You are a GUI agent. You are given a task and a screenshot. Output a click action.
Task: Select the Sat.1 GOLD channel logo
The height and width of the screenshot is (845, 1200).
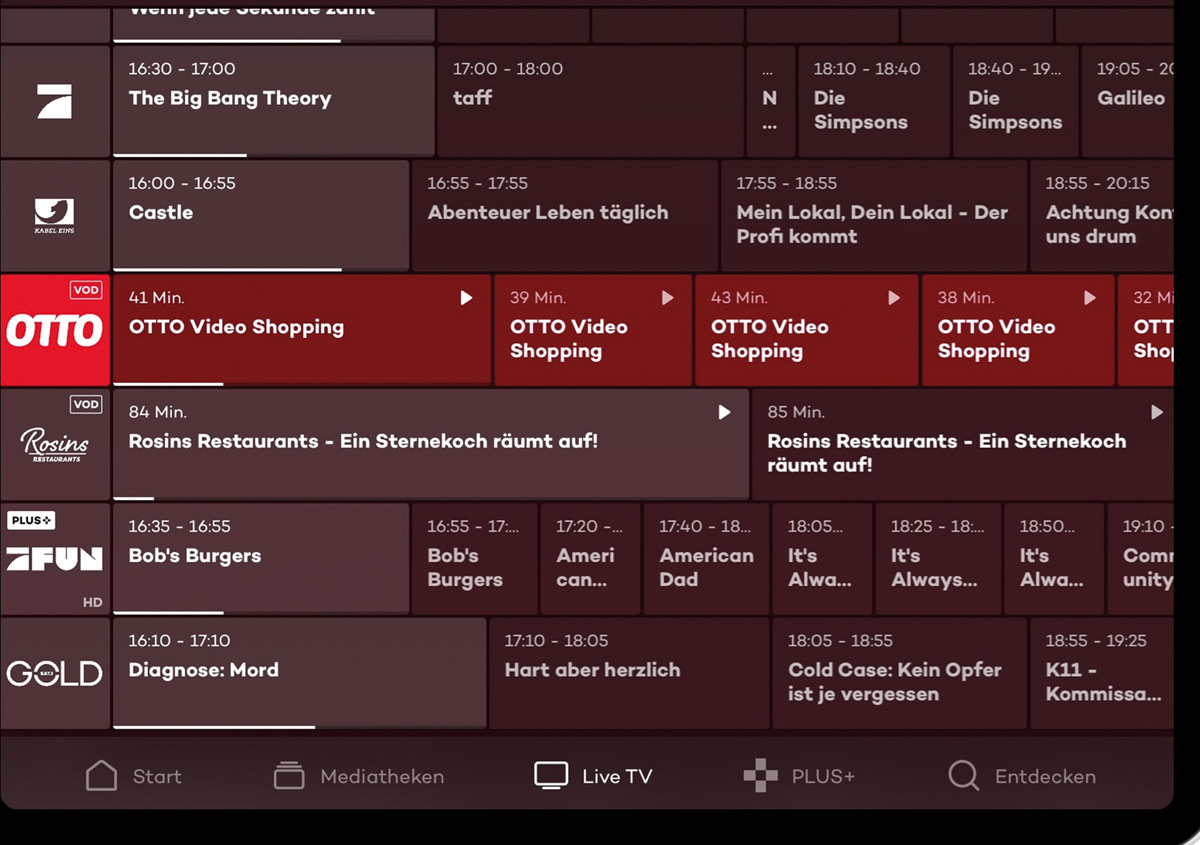[55, 673]
